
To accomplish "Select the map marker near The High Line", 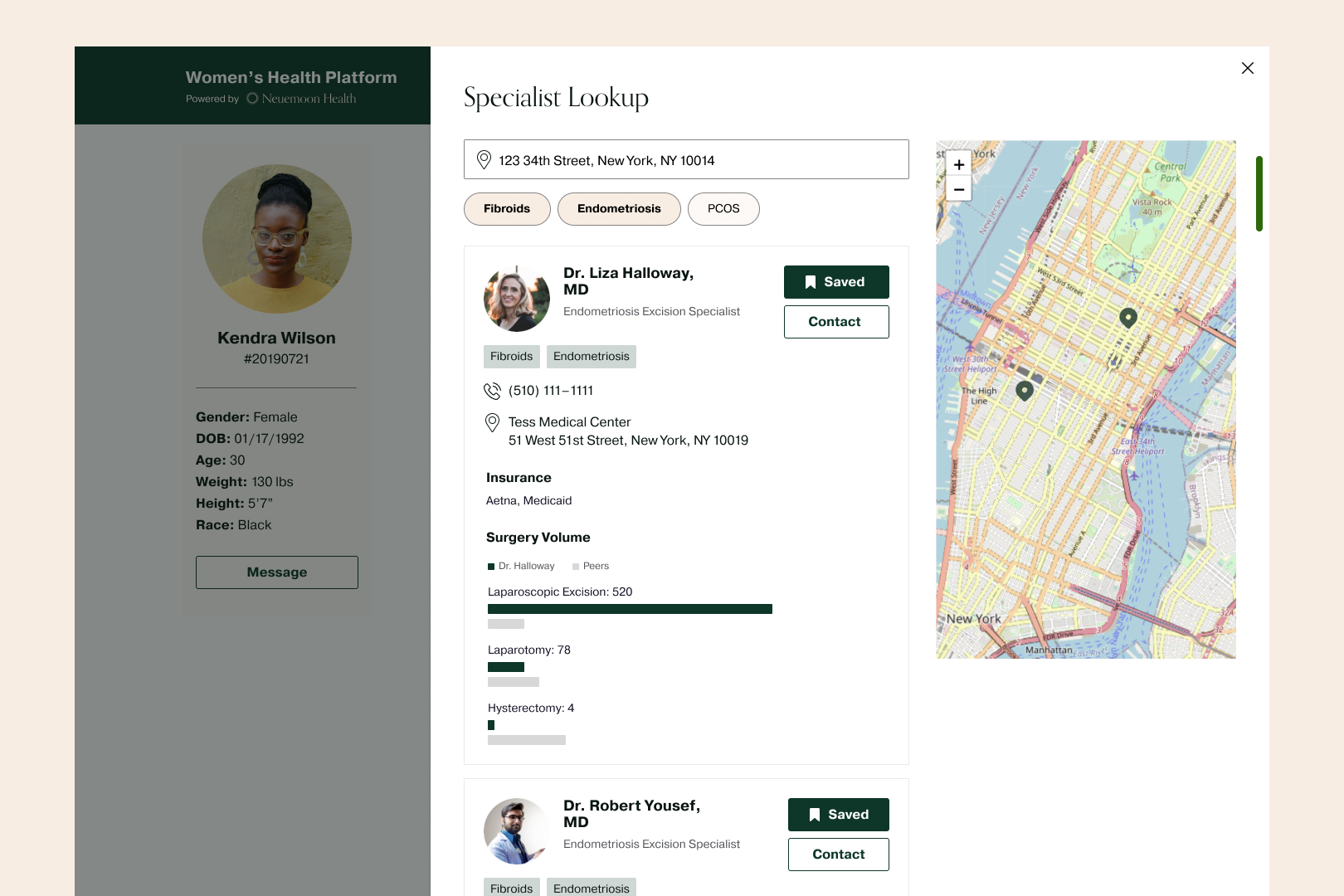I will click(1025, 391).
